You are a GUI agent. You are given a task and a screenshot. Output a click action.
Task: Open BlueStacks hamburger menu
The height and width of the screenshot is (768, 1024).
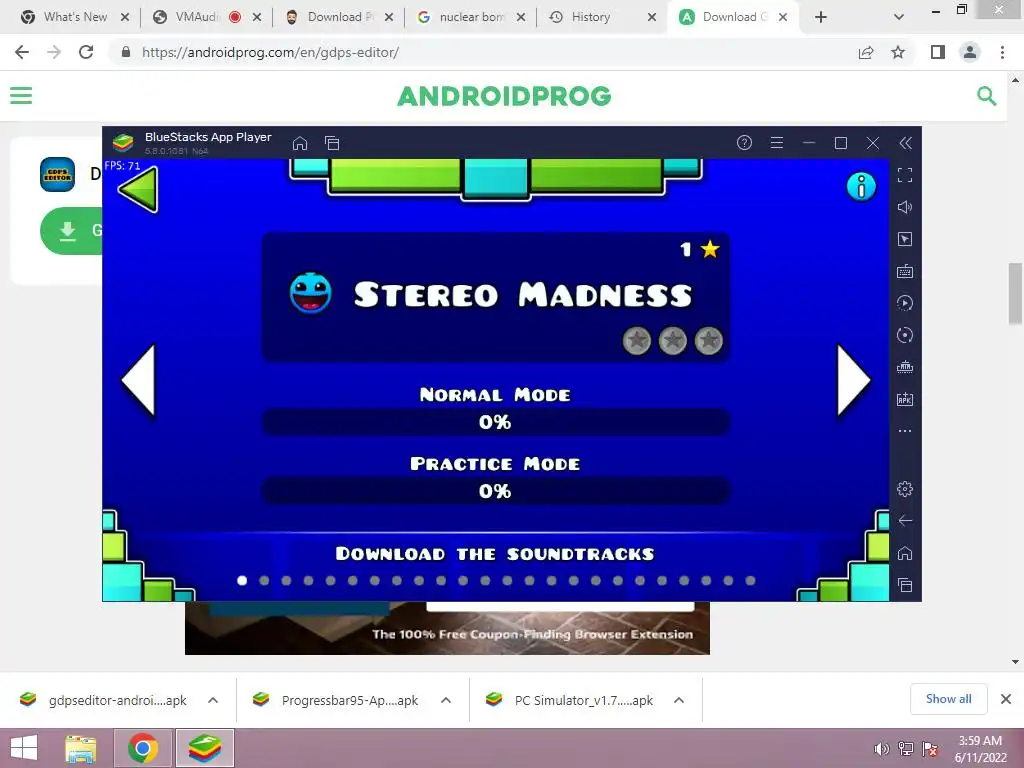[x=776, y=142]
